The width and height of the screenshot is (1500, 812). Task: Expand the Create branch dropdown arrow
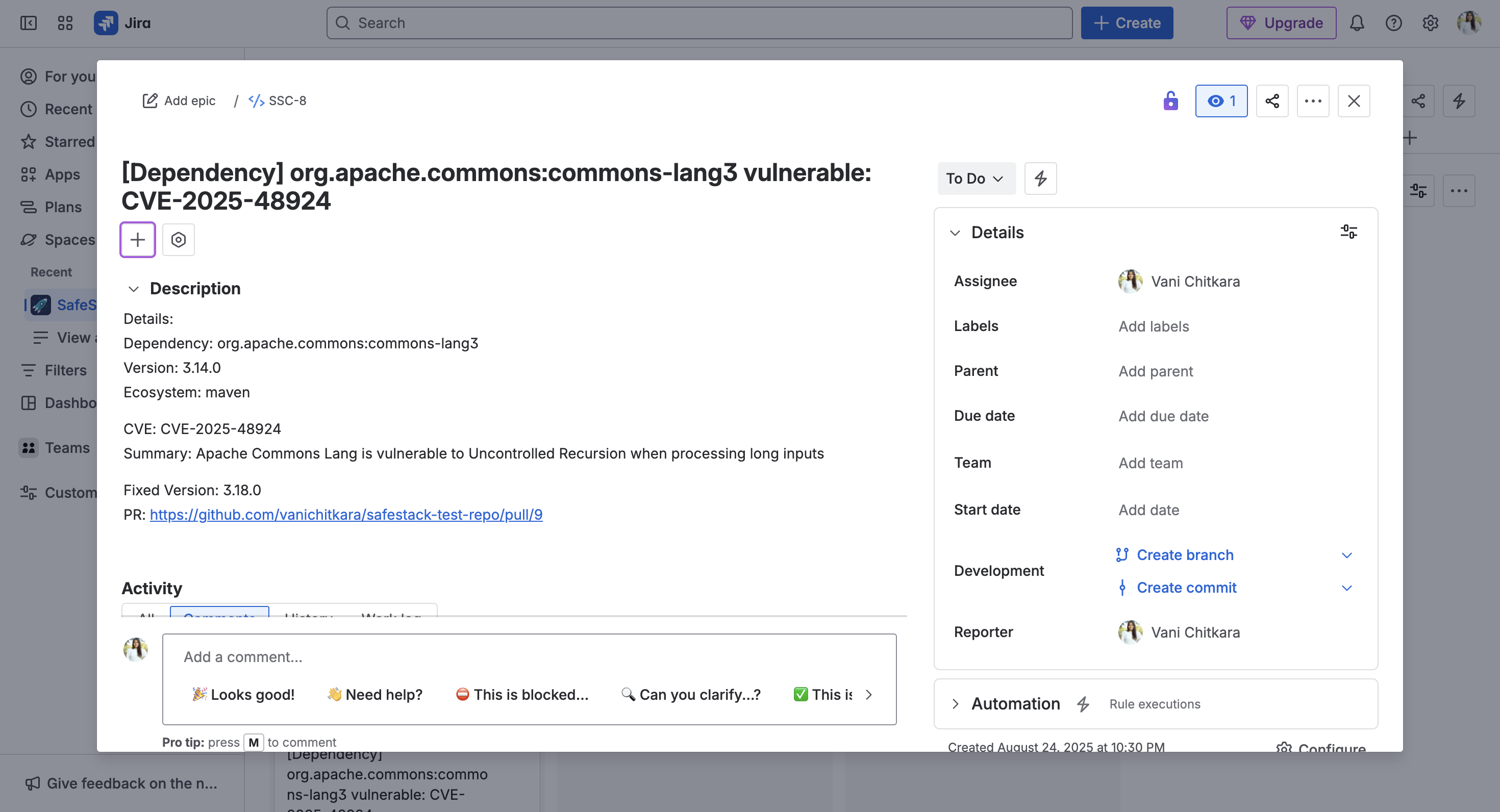(1346, 555)
